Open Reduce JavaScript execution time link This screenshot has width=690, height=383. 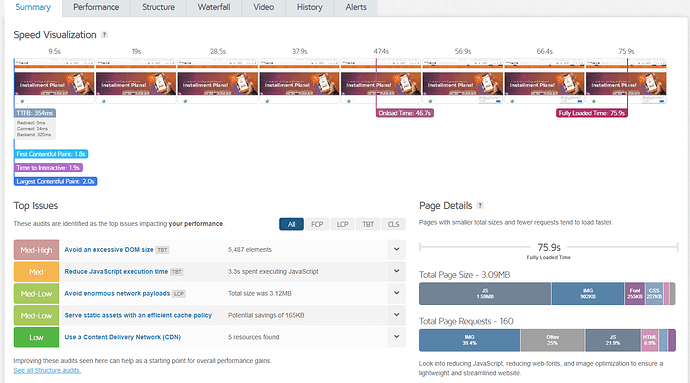pyautogui.click(x=116, y=272)
